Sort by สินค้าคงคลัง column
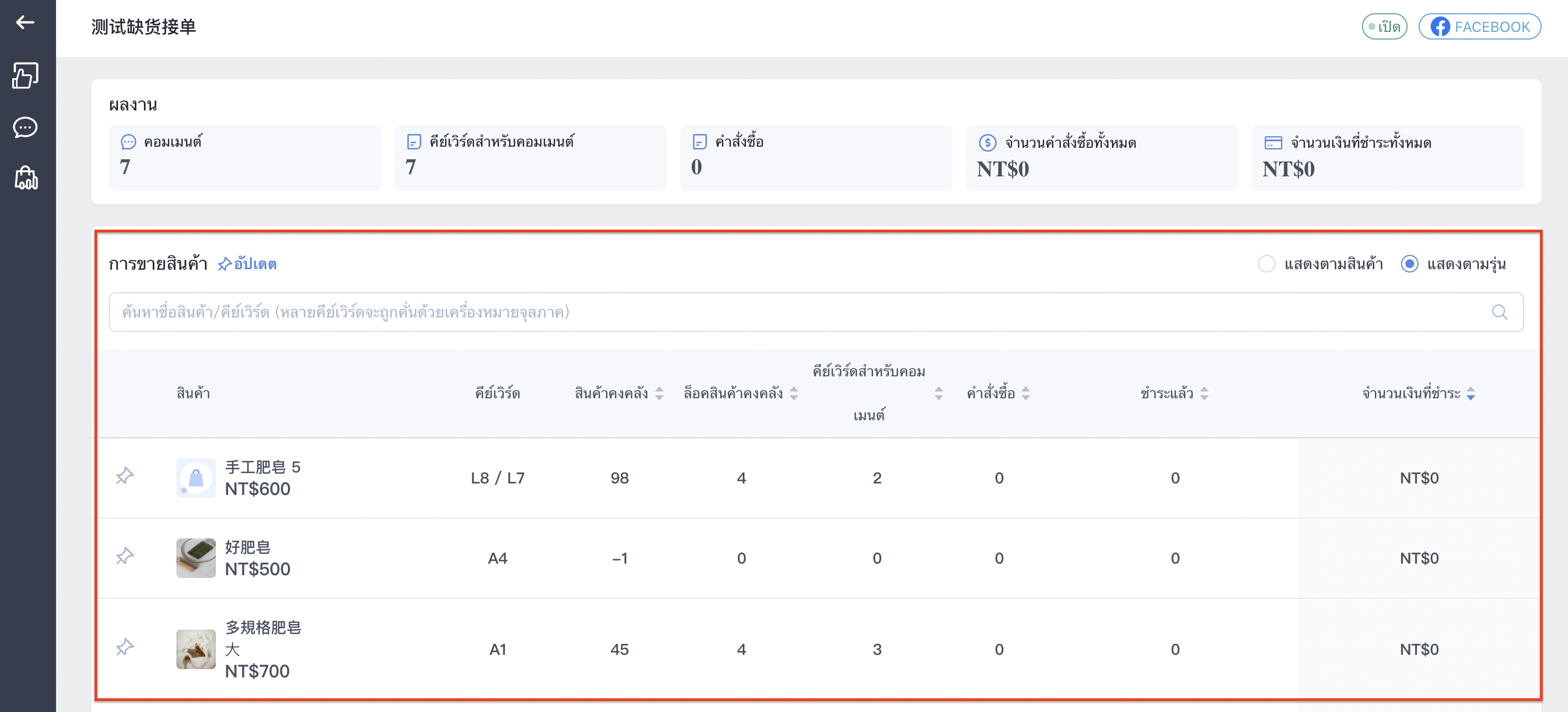Viewport: 1568px width, 712px height. 659,394
